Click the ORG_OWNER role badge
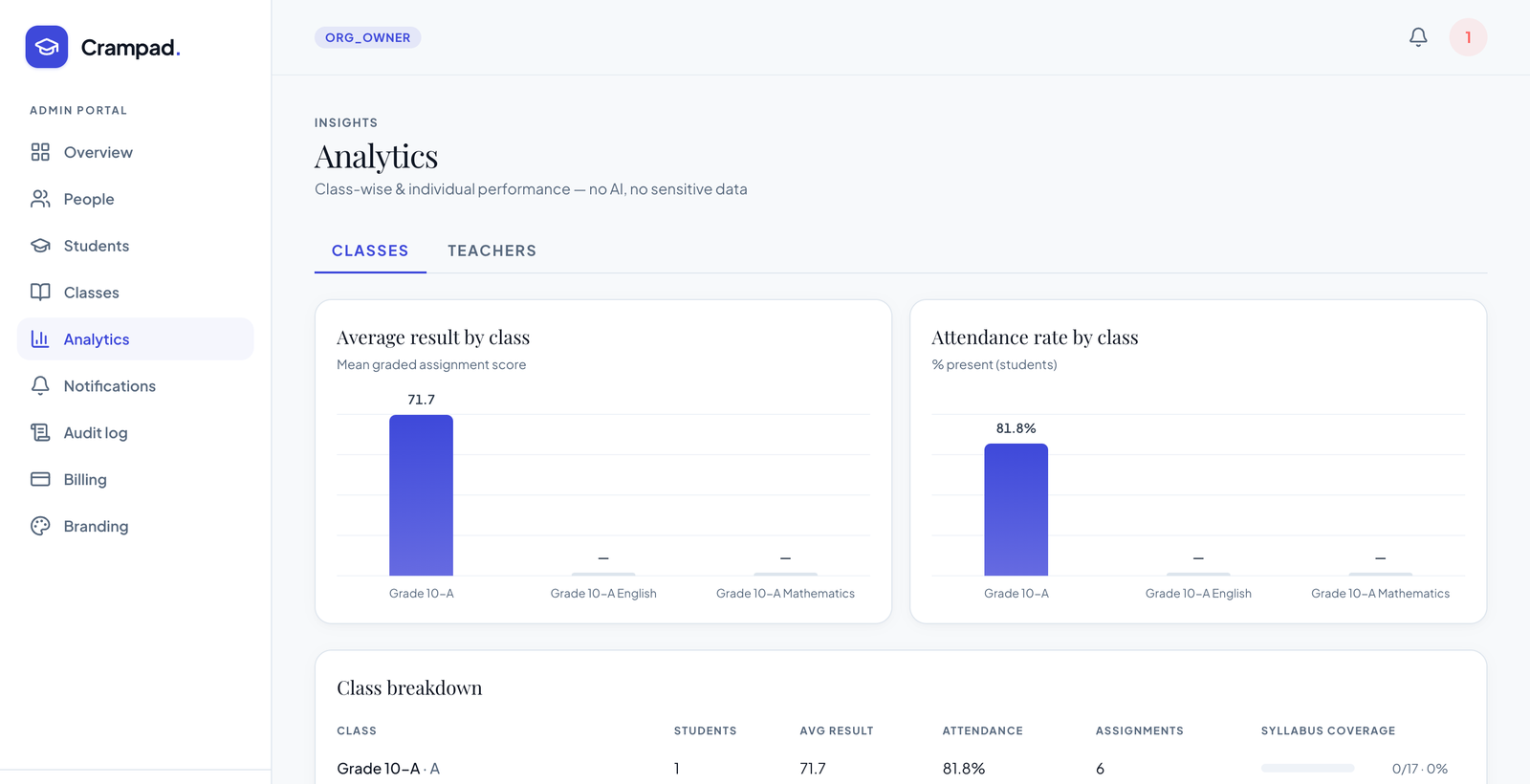The image size is (1530, 784). (x=368, y=37)
